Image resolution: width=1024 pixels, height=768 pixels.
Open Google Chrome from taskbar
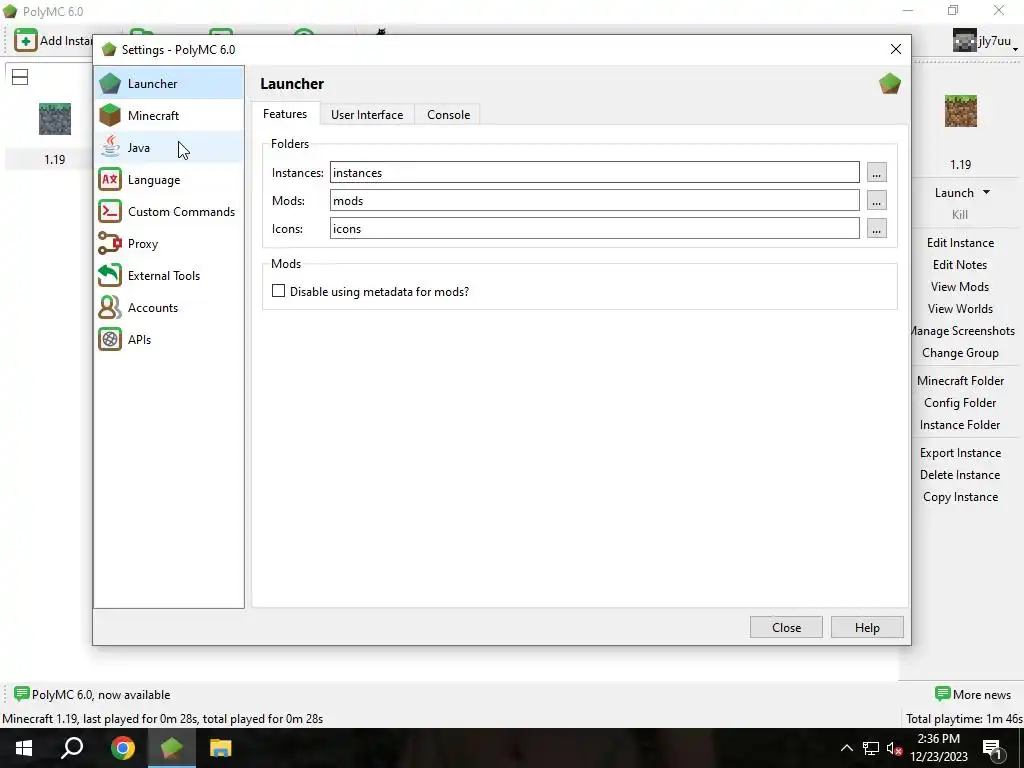point(122,748)
